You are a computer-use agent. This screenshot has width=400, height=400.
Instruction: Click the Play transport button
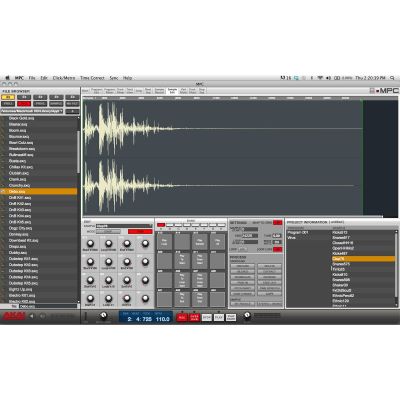pyautogui.click(x=219, y=318)
